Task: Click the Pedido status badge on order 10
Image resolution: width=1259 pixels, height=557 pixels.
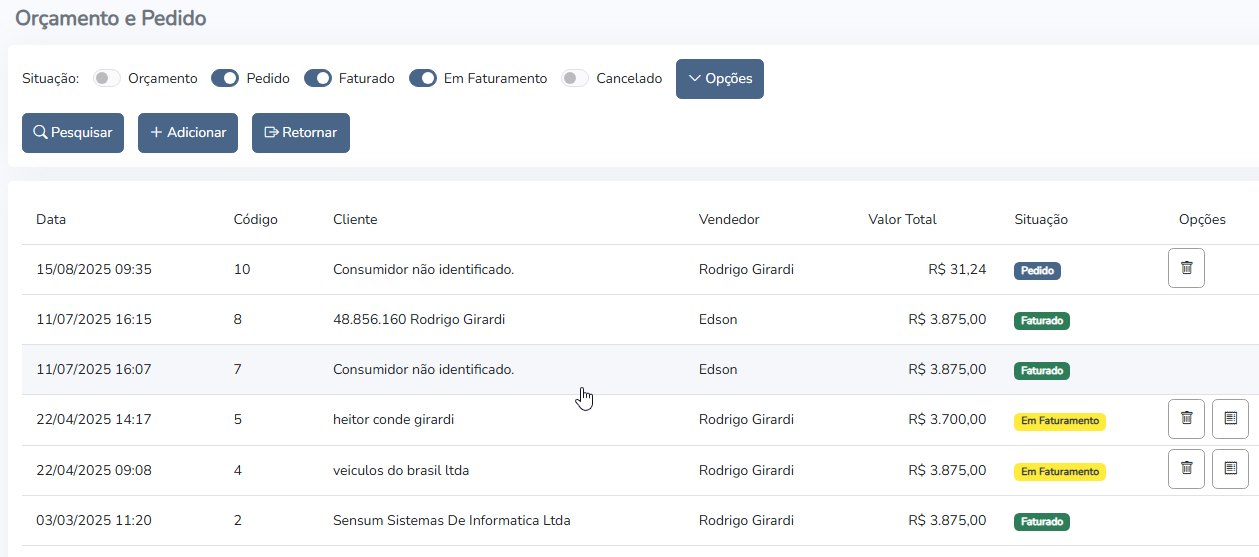Action: tap(1037, 270)
